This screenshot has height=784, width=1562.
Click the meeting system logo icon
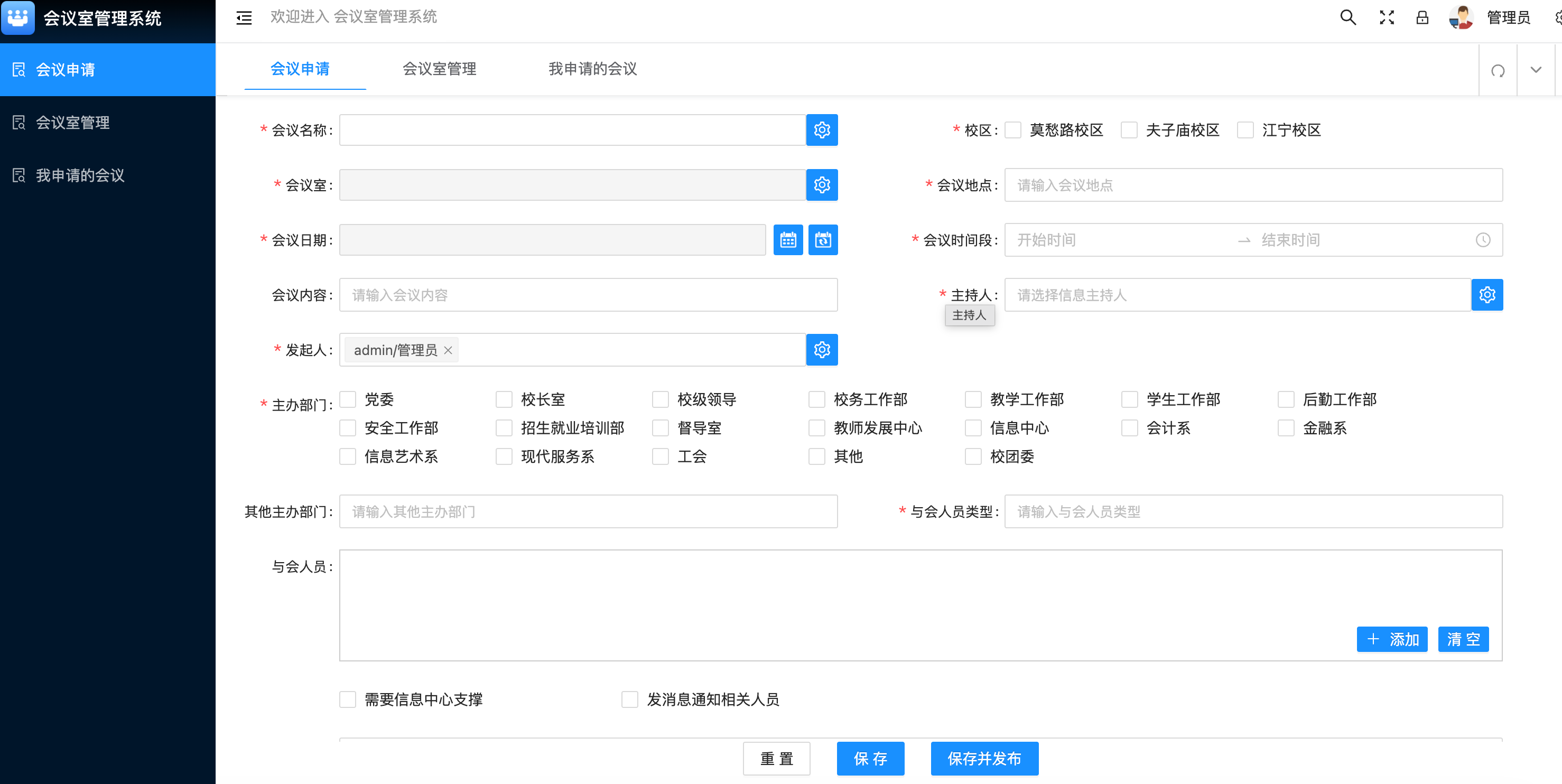(x=18, y=17)
